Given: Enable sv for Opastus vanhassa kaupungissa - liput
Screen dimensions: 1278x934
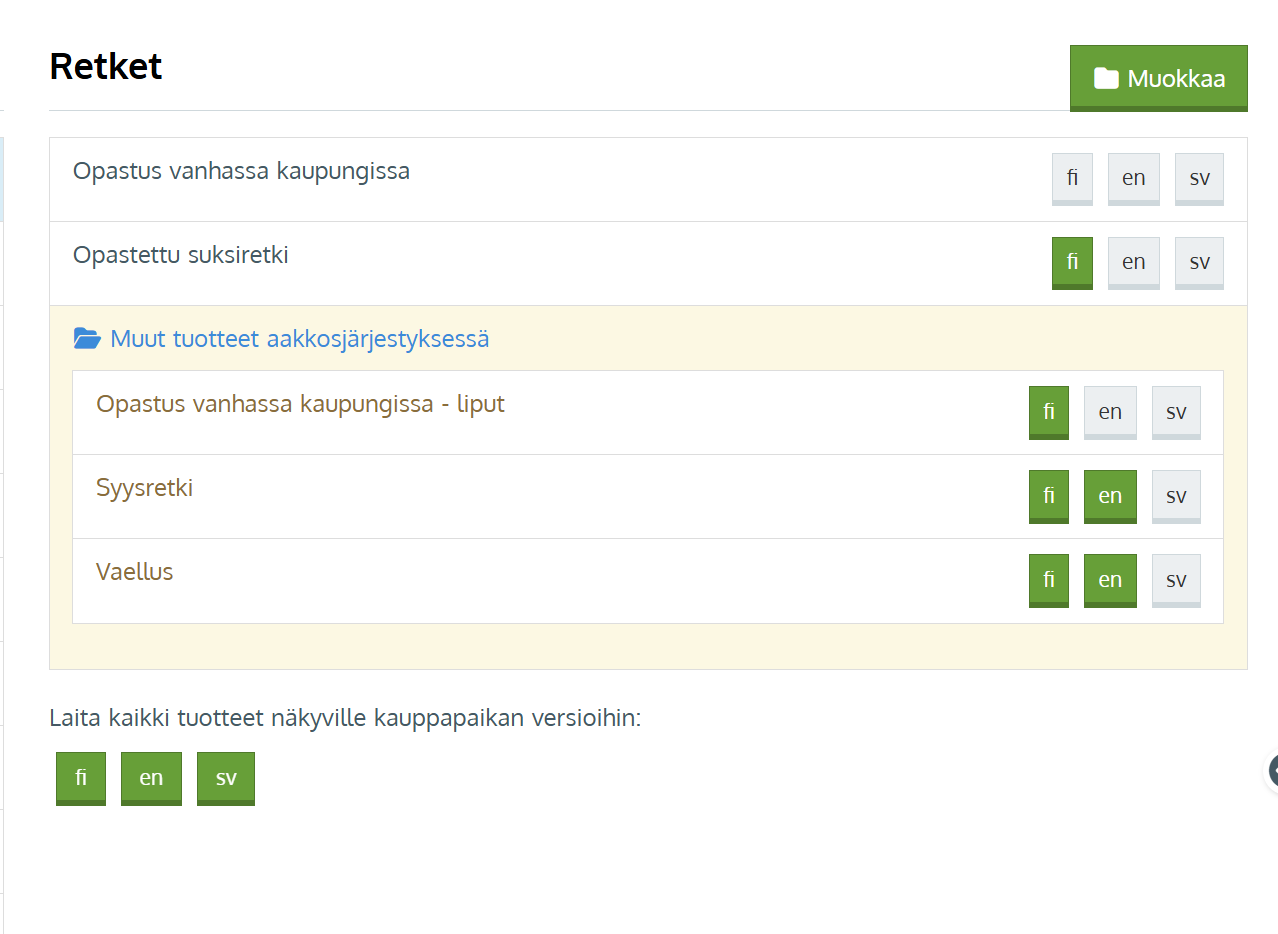Looking at the screenshot, I should tap(1175, 411).
